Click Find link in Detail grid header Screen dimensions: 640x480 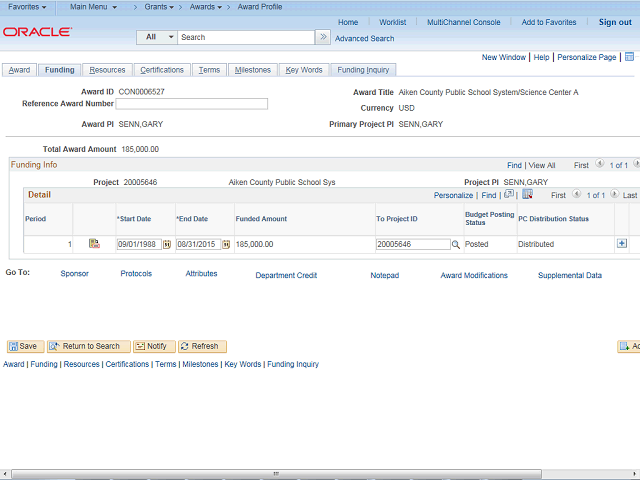(489, 196)
